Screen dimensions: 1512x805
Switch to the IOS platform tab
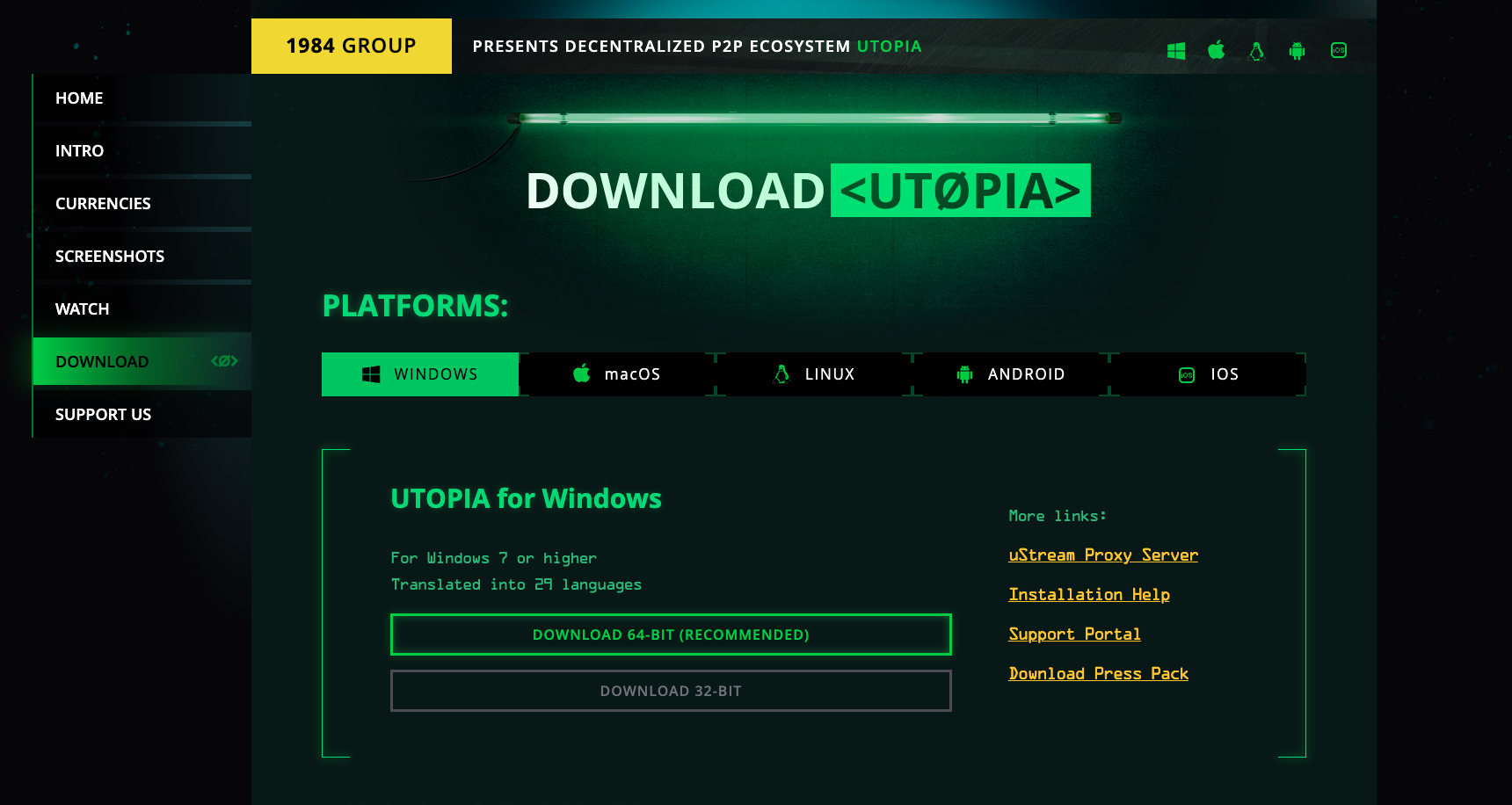(1208, 374)
